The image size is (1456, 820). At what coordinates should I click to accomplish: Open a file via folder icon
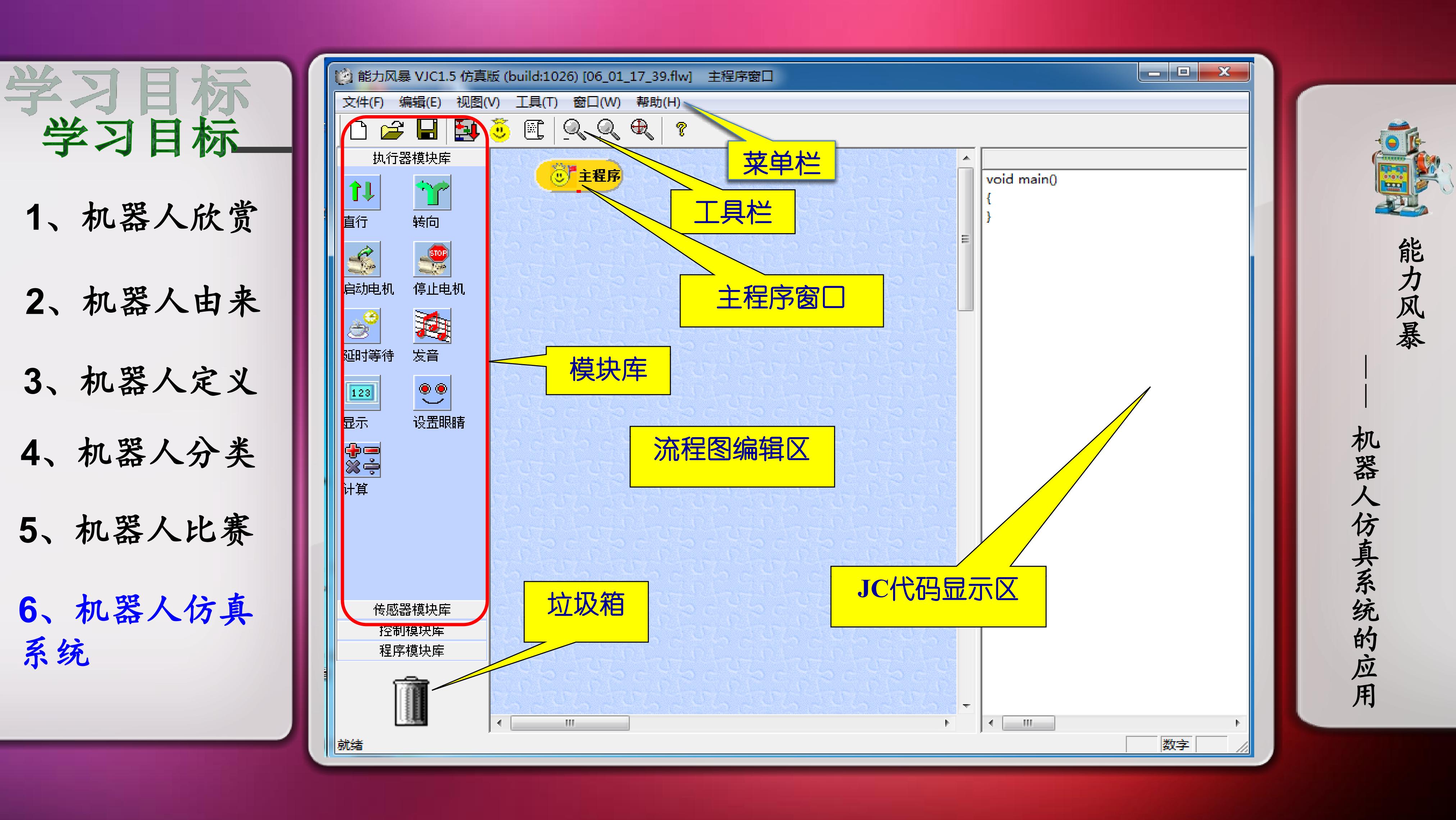pyautogui.click(x=392, y=130)
